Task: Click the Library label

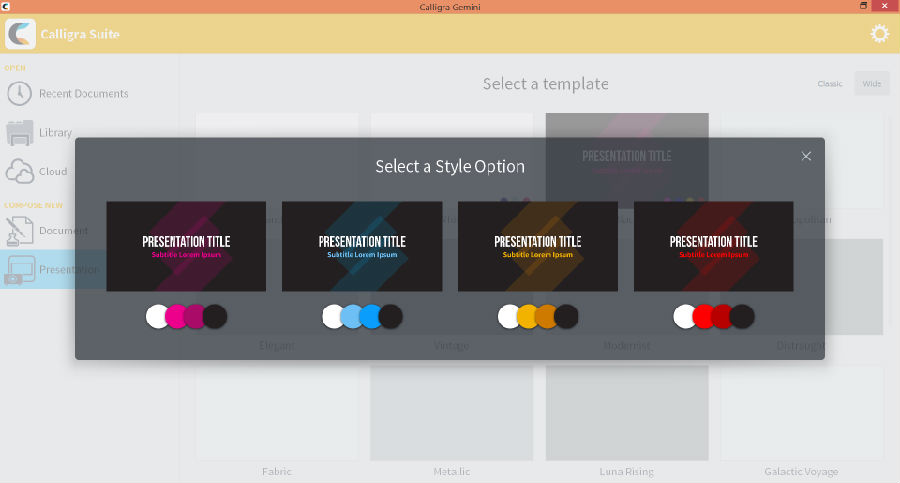Action: (x=56, y=133)
